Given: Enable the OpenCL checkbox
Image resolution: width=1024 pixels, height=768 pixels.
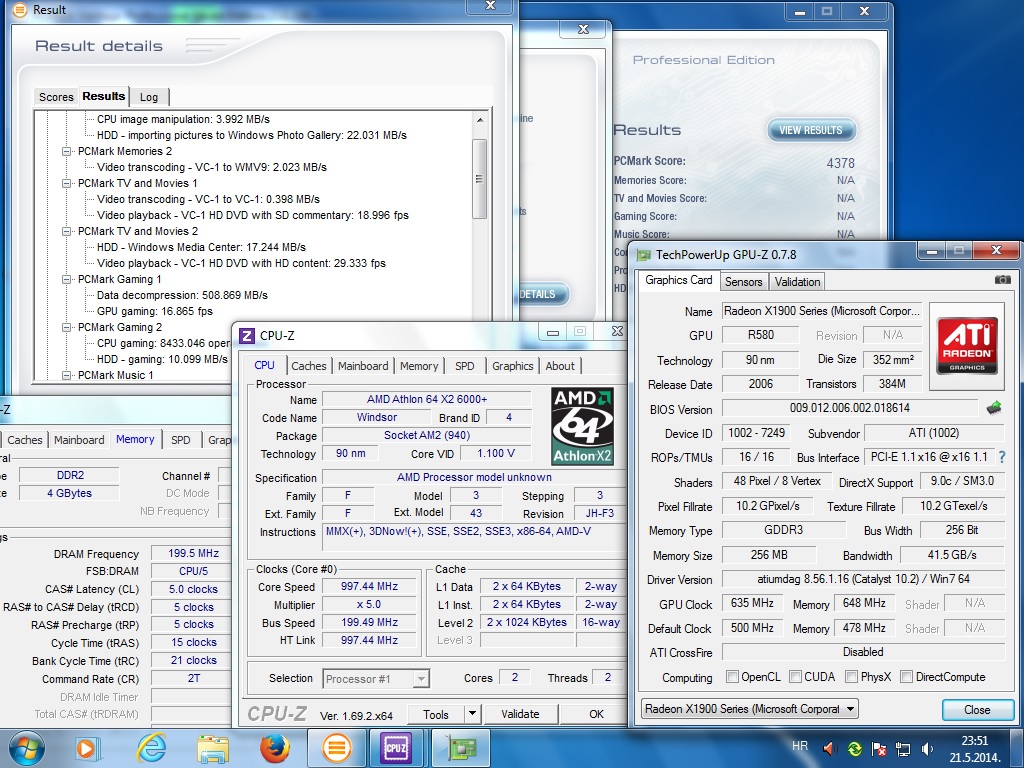Looking at the screenshot, I should 733,677.
